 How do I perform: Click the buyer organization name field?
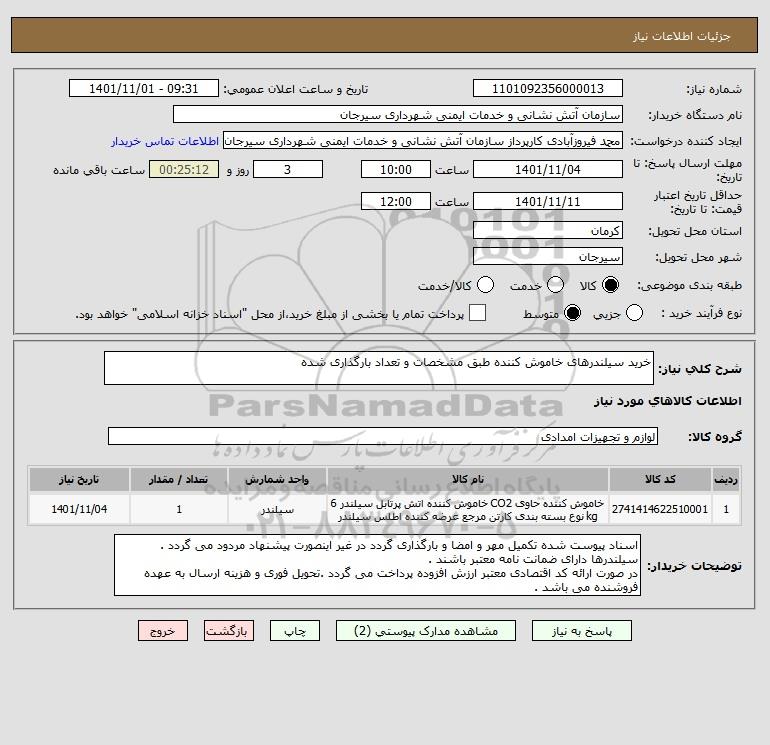click(398, 114)
